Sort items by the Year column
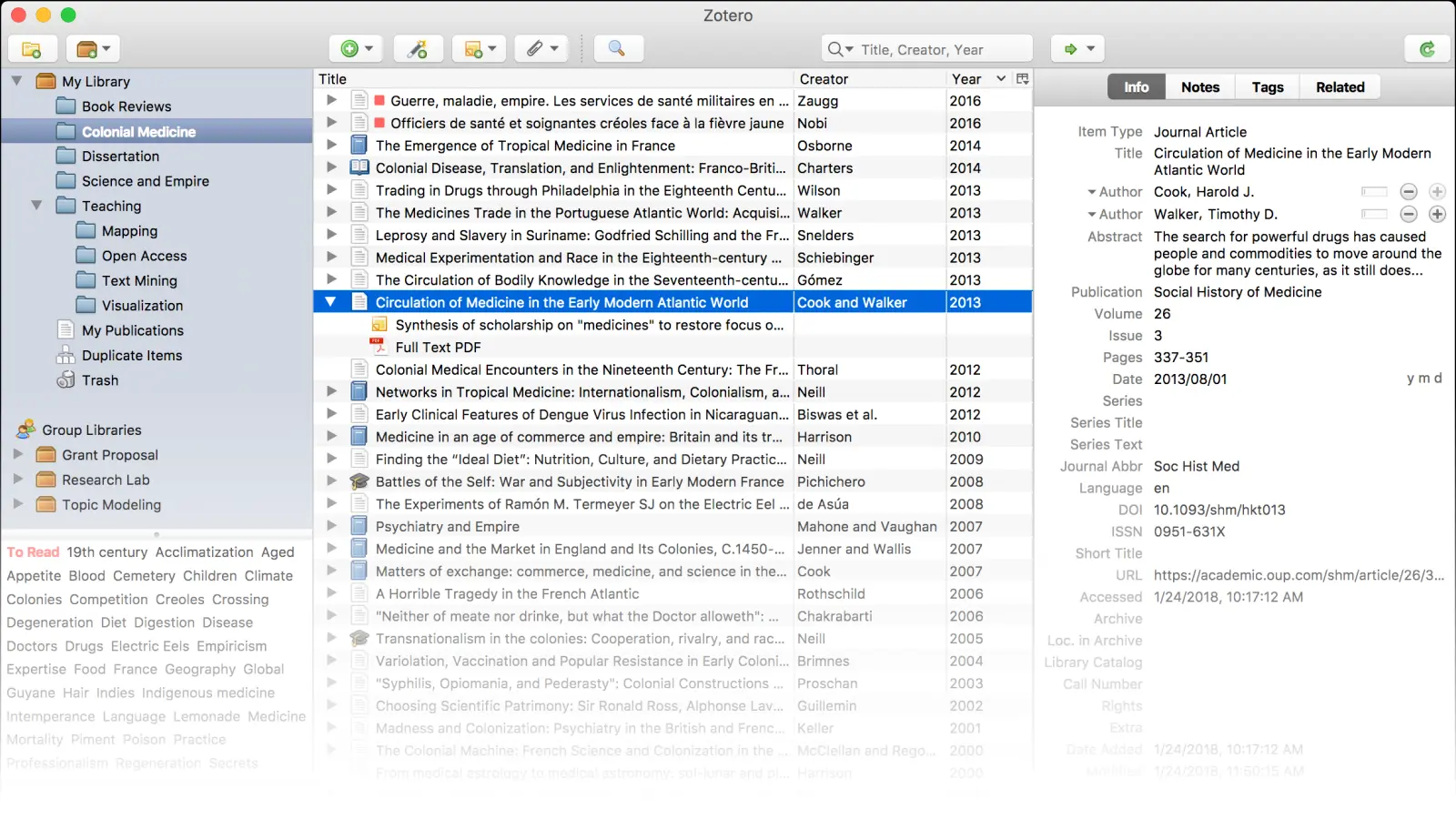 (979, 79)
